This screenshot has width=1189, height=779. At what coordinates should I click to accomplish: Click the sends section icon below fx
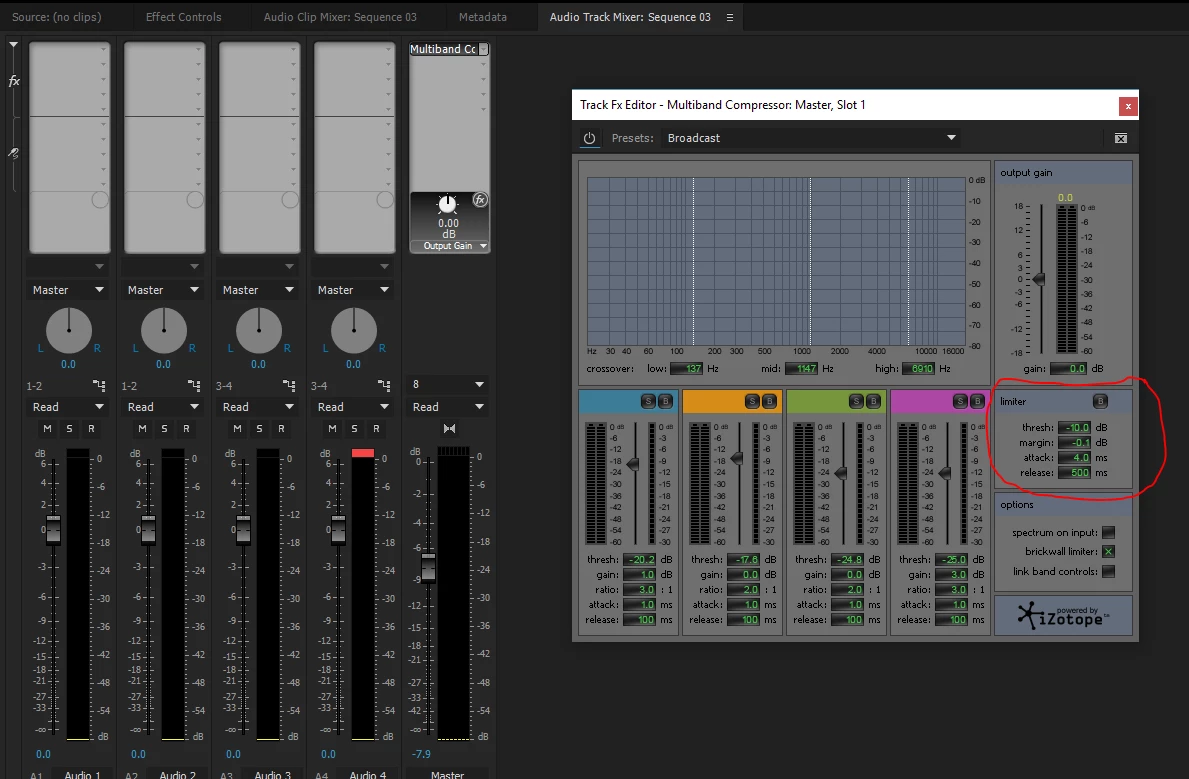(x=13, y=152)
